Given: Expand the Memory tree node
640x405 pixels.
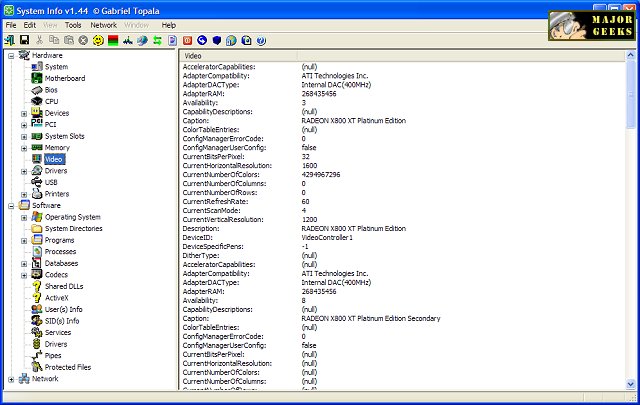Looking at the screenshot, I should (24, 148).
